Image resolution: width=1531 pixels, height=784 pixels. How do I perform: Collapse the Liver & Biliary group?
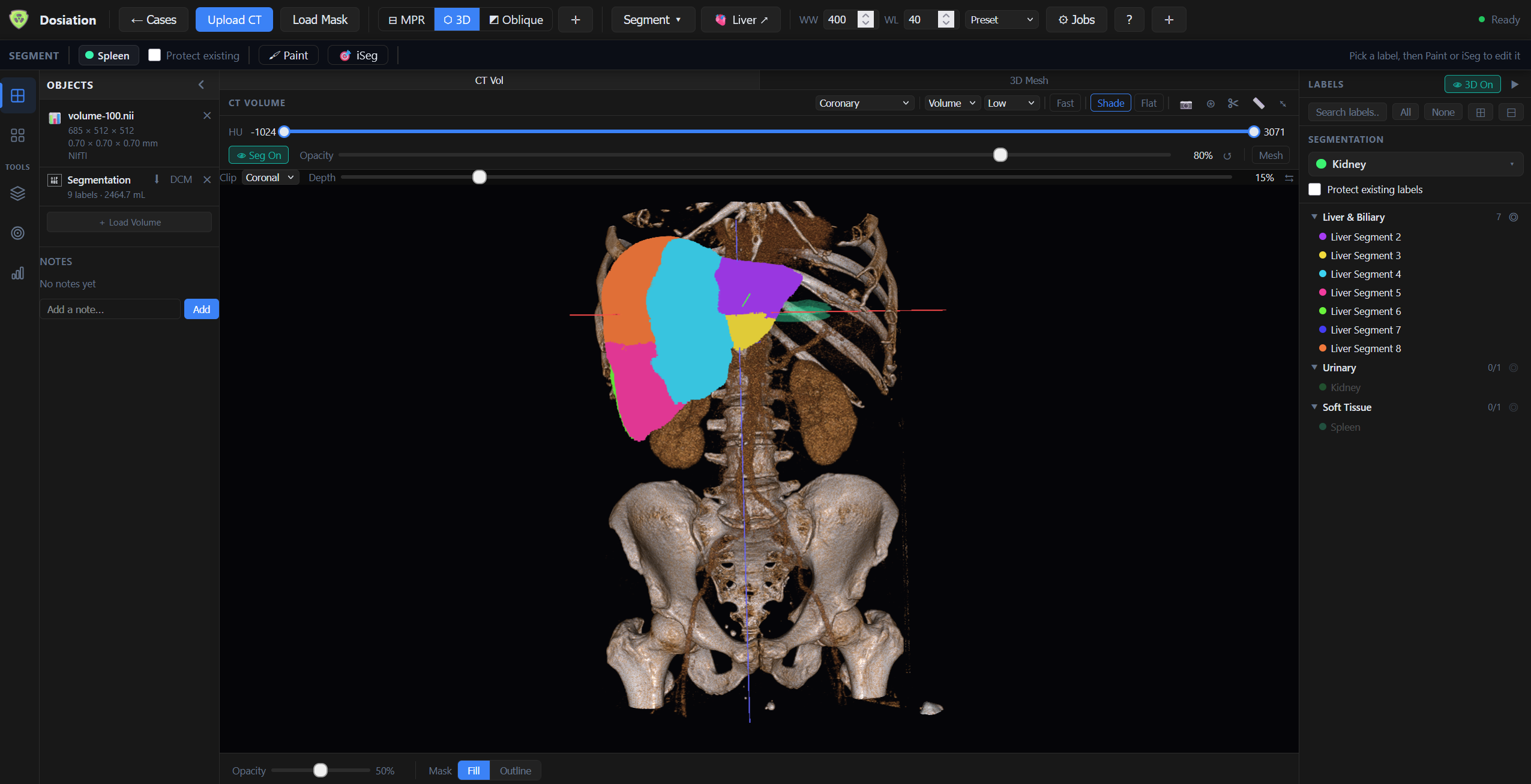coord(1314,217)
